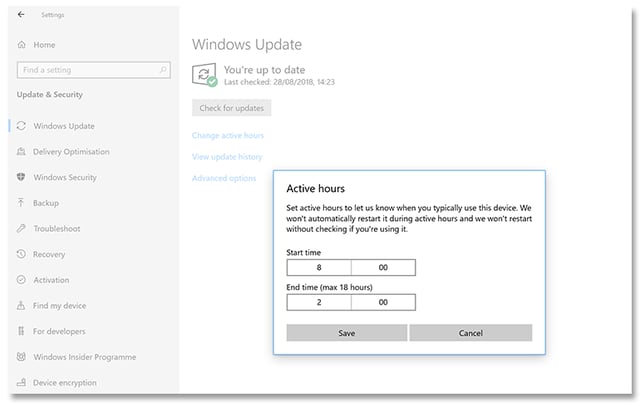Click the Activation checkmark circle icon
Viewport: 640px width, 407px height.
pyautogui.click(x=21, y=280)
